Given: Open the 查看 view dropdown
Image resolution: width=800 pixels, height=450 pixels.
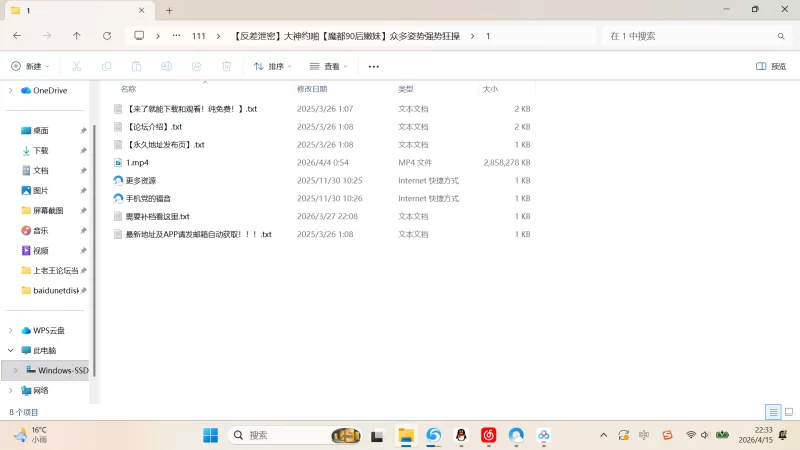Looking at the screenshot, I should pos(329,66).
